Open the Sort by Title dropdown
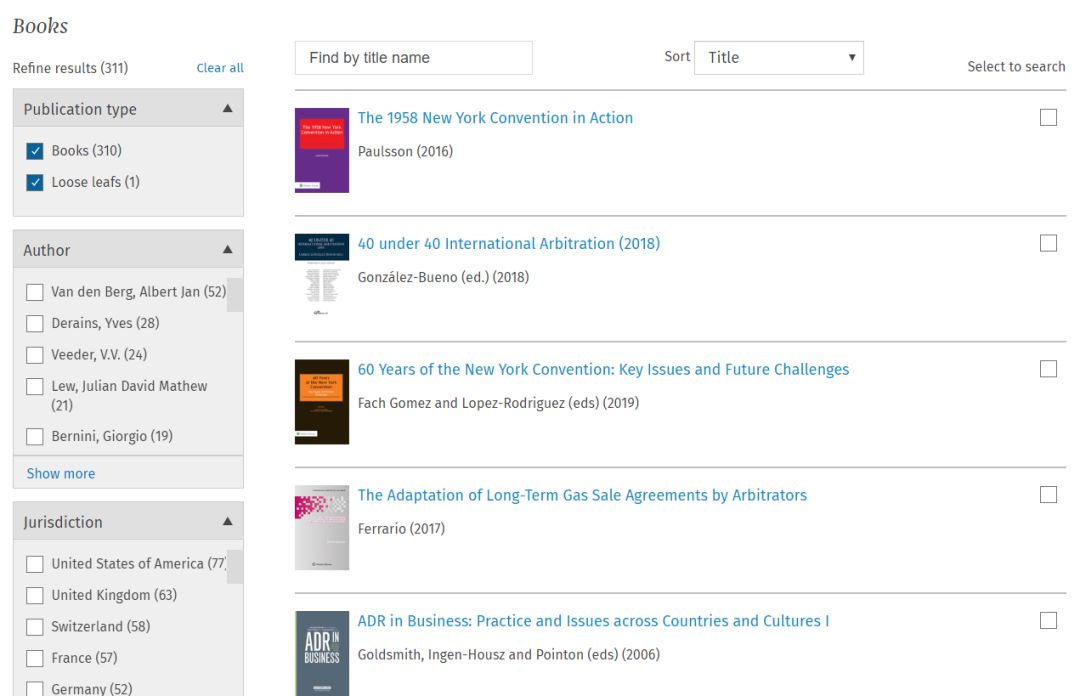The height and width of the screenshot is (696, 1080). click(778, 58)
